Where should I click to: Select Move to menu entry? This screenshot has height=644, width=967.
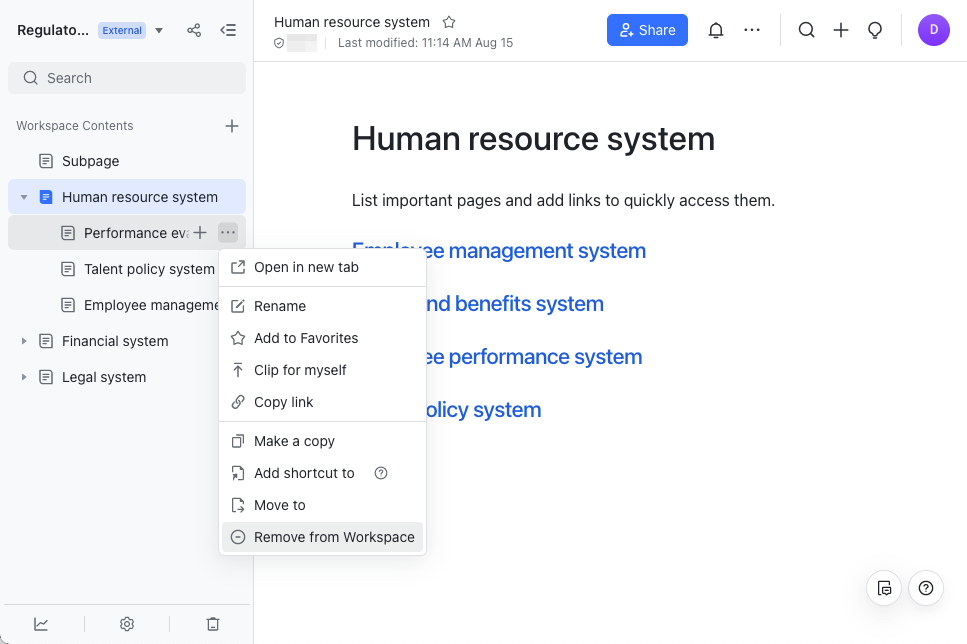(323, 505)
